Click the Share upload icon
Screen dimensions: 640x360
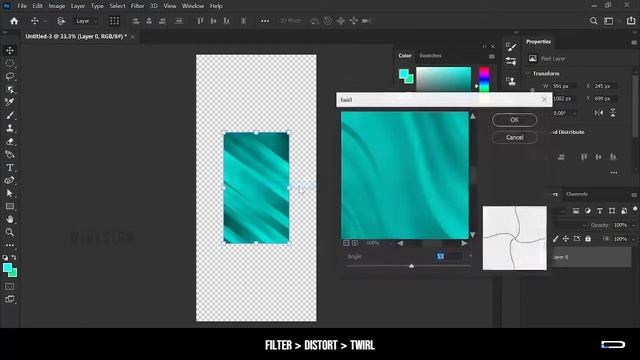point(631,21)
